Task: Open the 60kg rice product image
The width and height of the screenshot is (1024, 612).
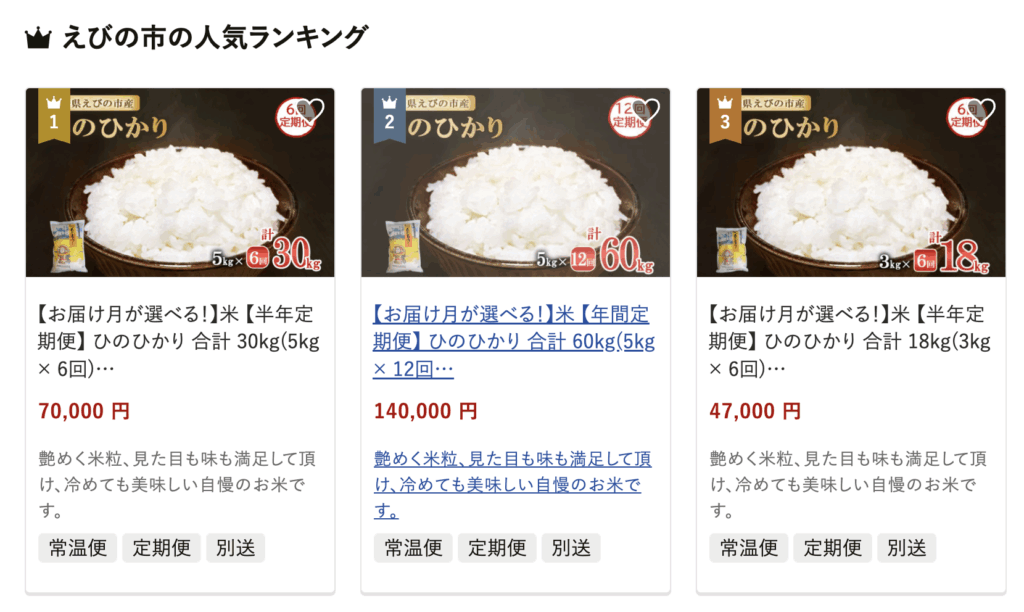Action: [x=516, y=182]
